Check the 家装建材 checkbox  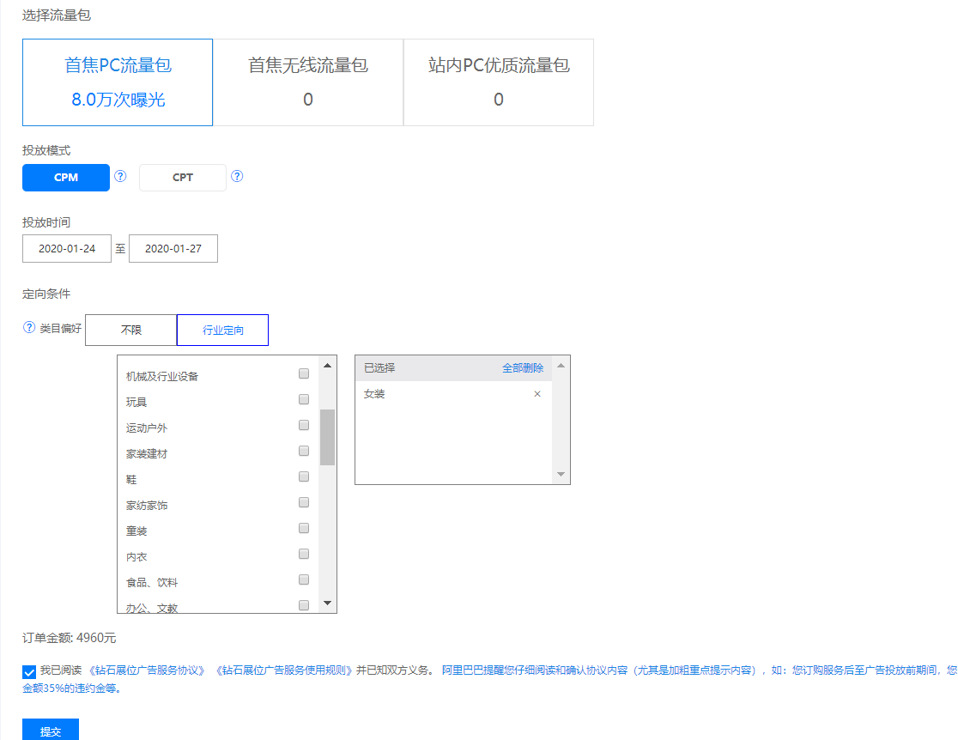(304, 450)
